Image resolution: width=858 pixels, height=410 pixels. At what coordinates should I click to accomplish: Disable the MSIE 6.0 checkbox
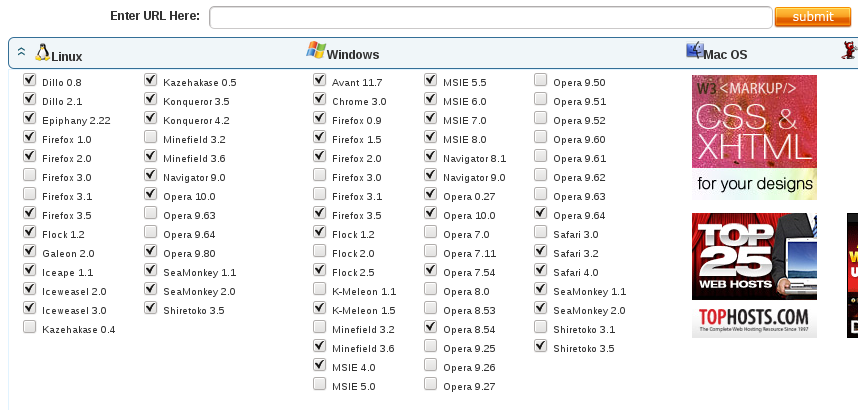point(430,99)
